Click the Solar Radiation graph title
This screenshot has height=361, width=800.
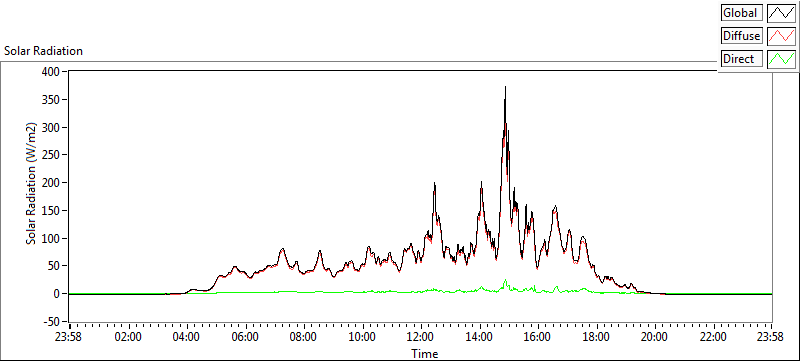tap(43, 51)
